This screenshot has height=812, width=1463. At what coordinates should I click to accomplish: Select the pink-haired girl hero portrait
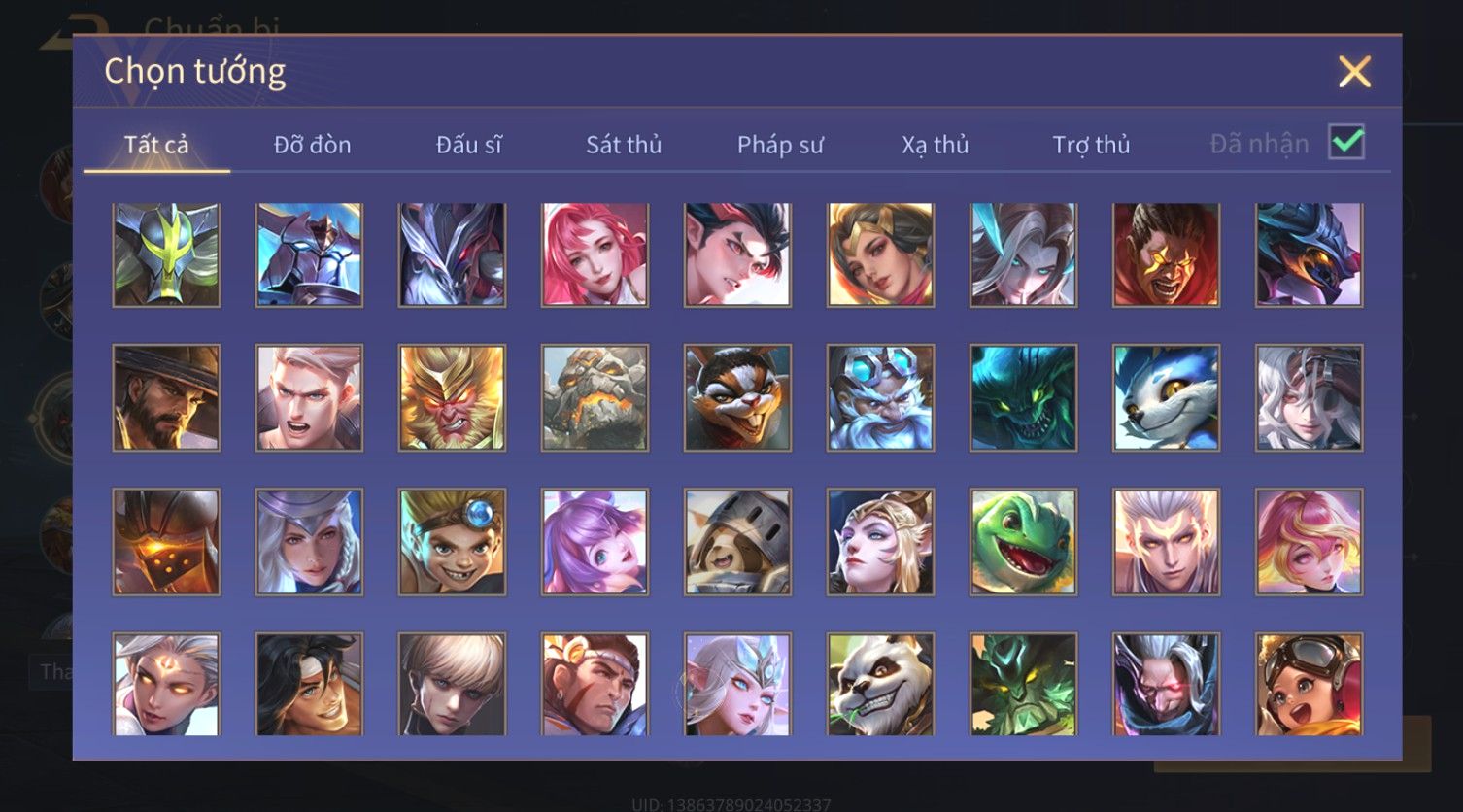pyautogui.click(x=595, y=254)
